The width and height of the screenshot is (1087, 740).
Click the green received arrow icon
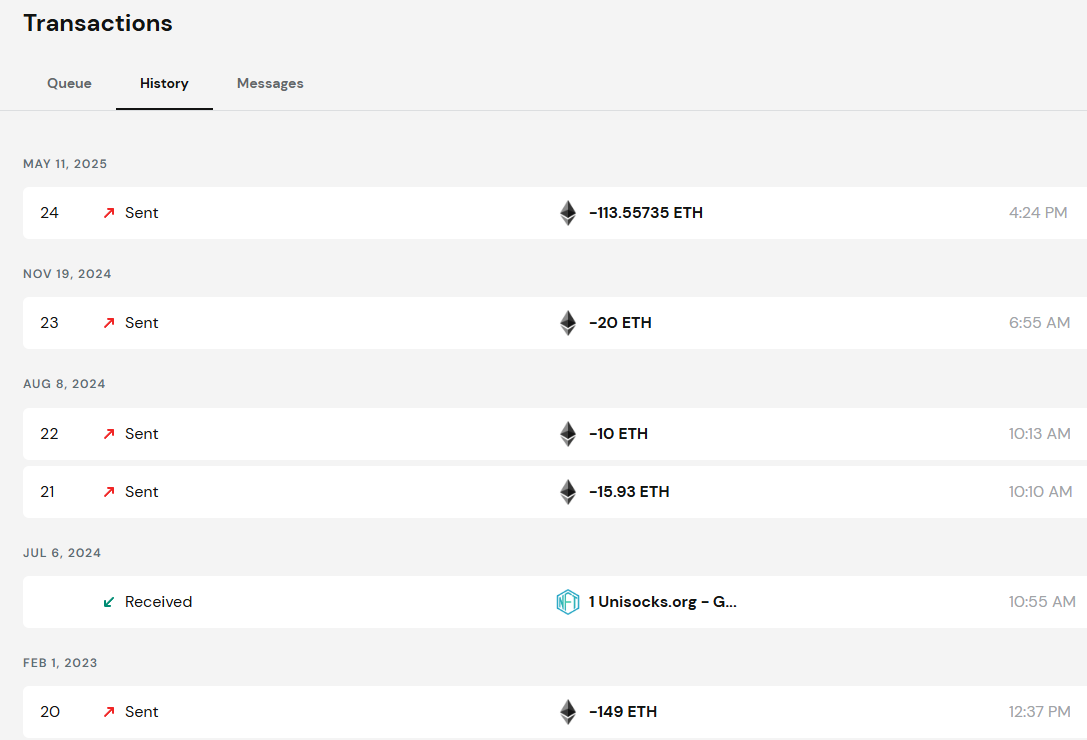click(109, 602)
